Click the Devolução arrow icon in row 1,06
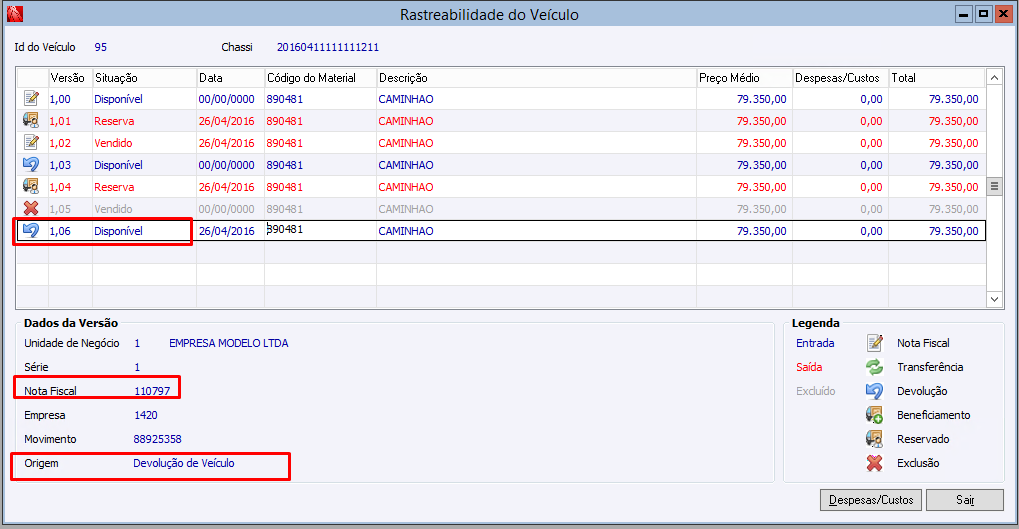 coord(31,230)
